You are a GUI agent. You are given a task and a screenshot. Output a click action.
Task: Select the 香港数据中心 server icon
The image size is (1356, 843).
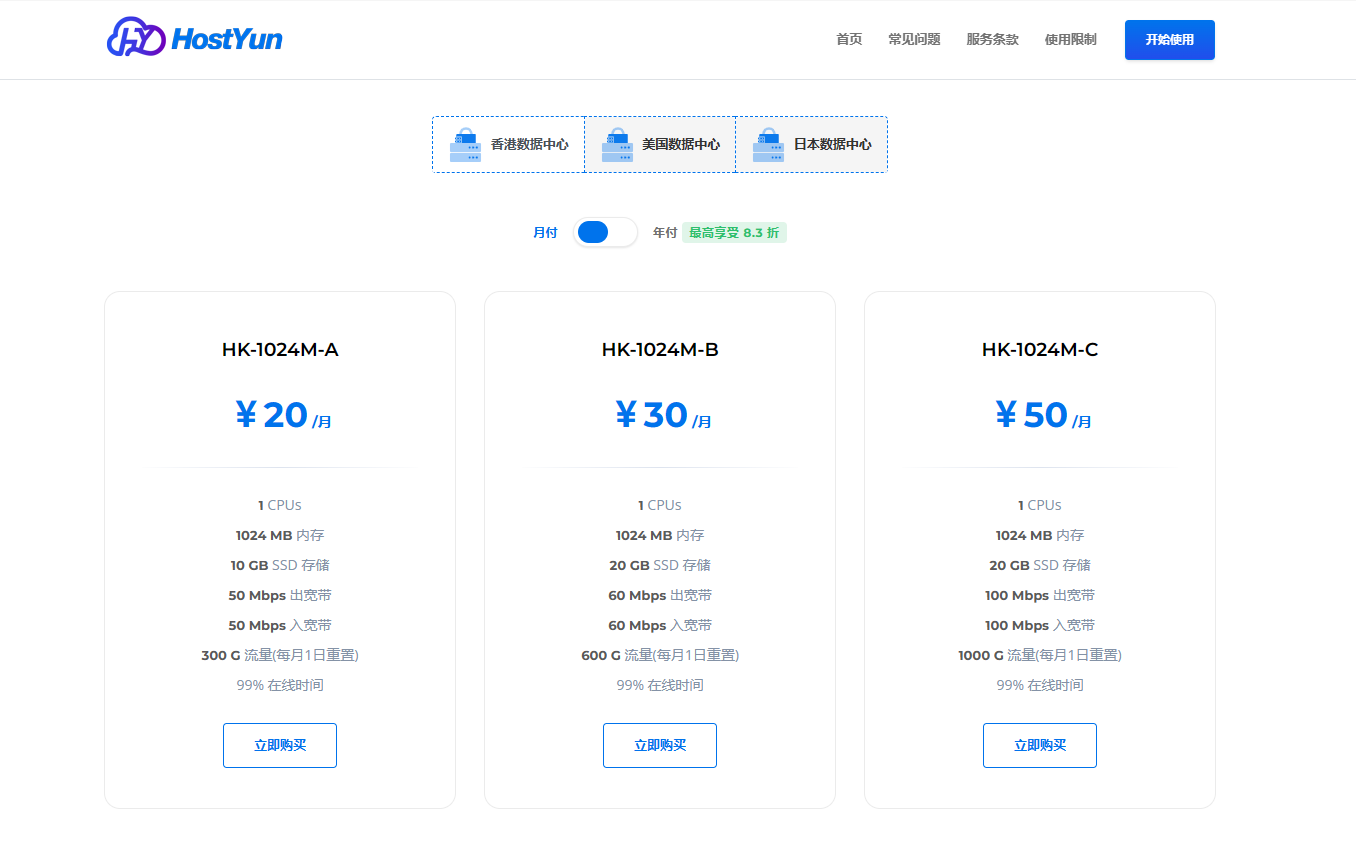coord(465,145)
